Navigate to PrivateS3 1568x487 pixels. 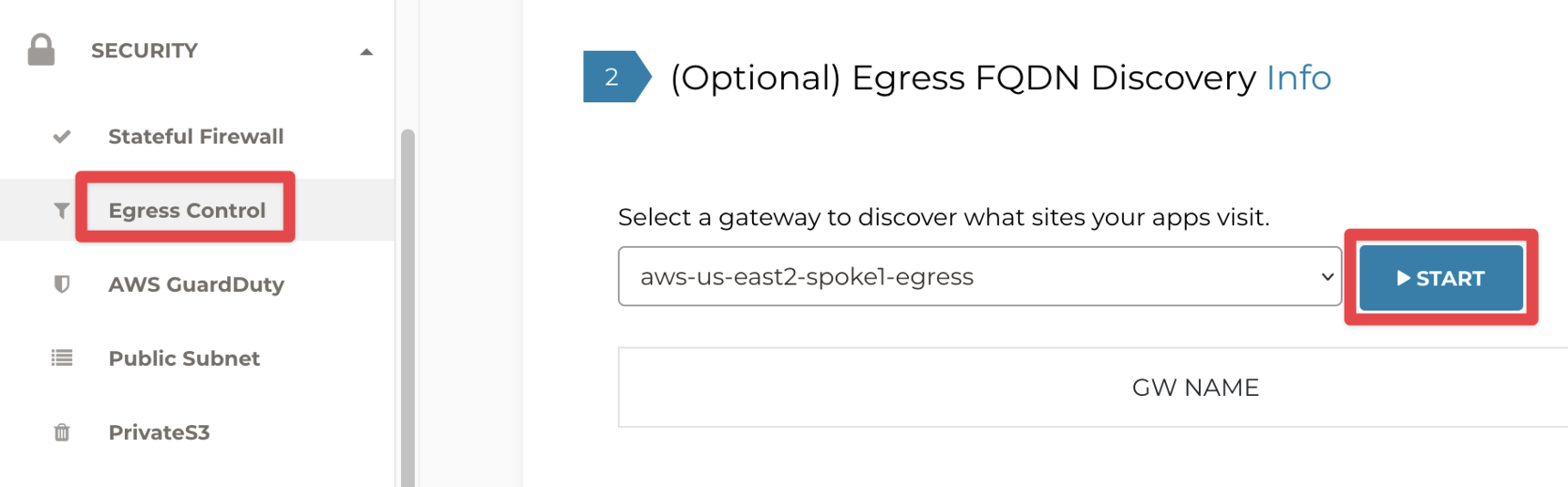click(159, 432)
